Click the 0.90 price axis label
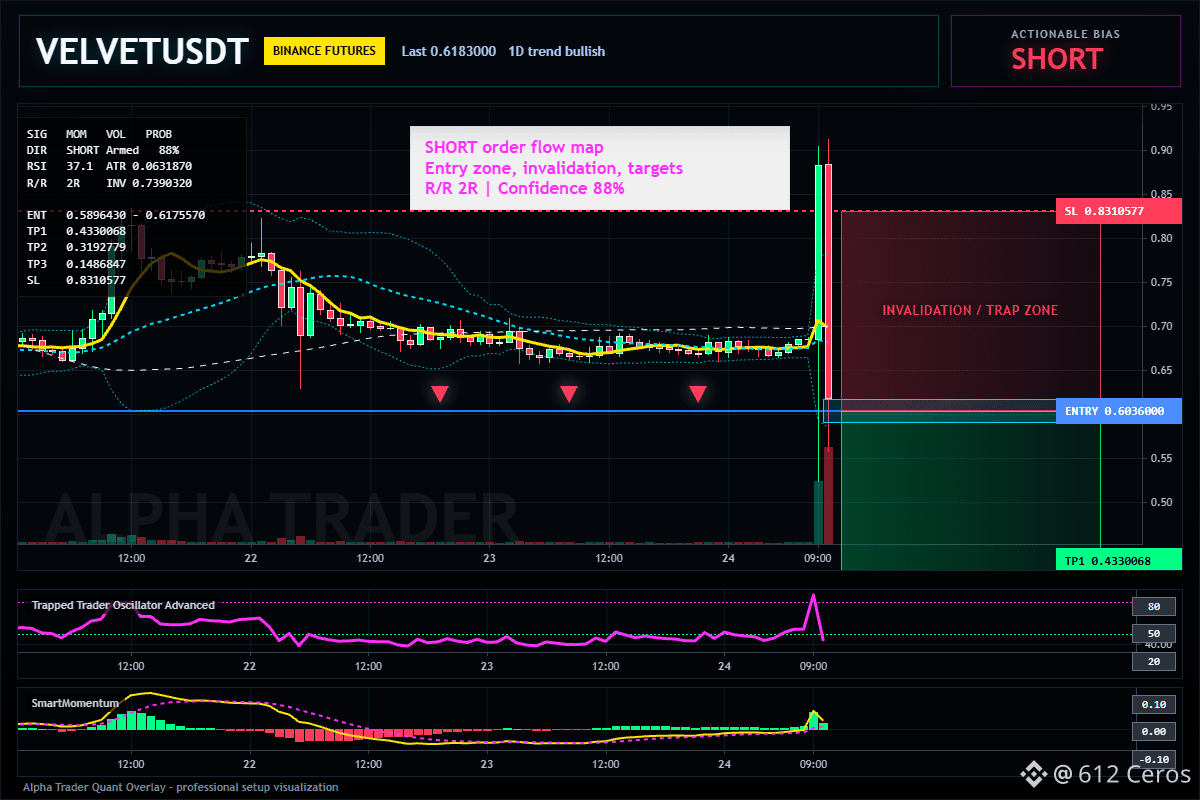 click(1160, 150)
